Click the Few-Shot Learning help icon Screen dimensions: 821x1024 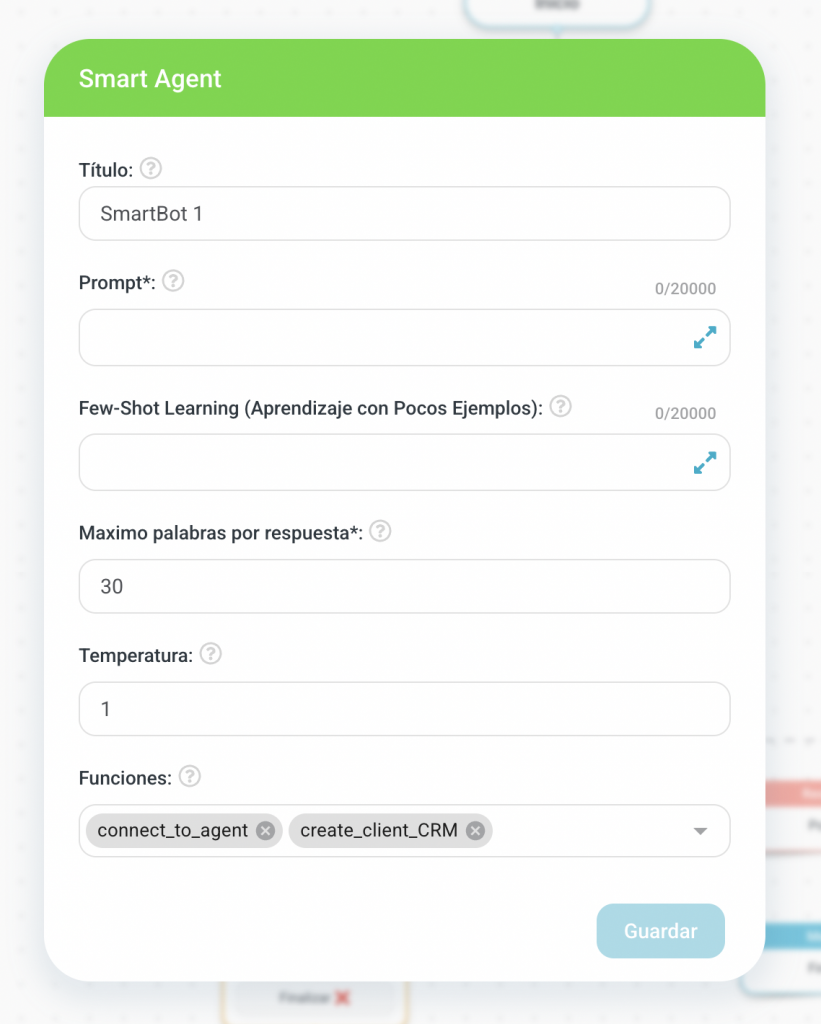(561, 407)
